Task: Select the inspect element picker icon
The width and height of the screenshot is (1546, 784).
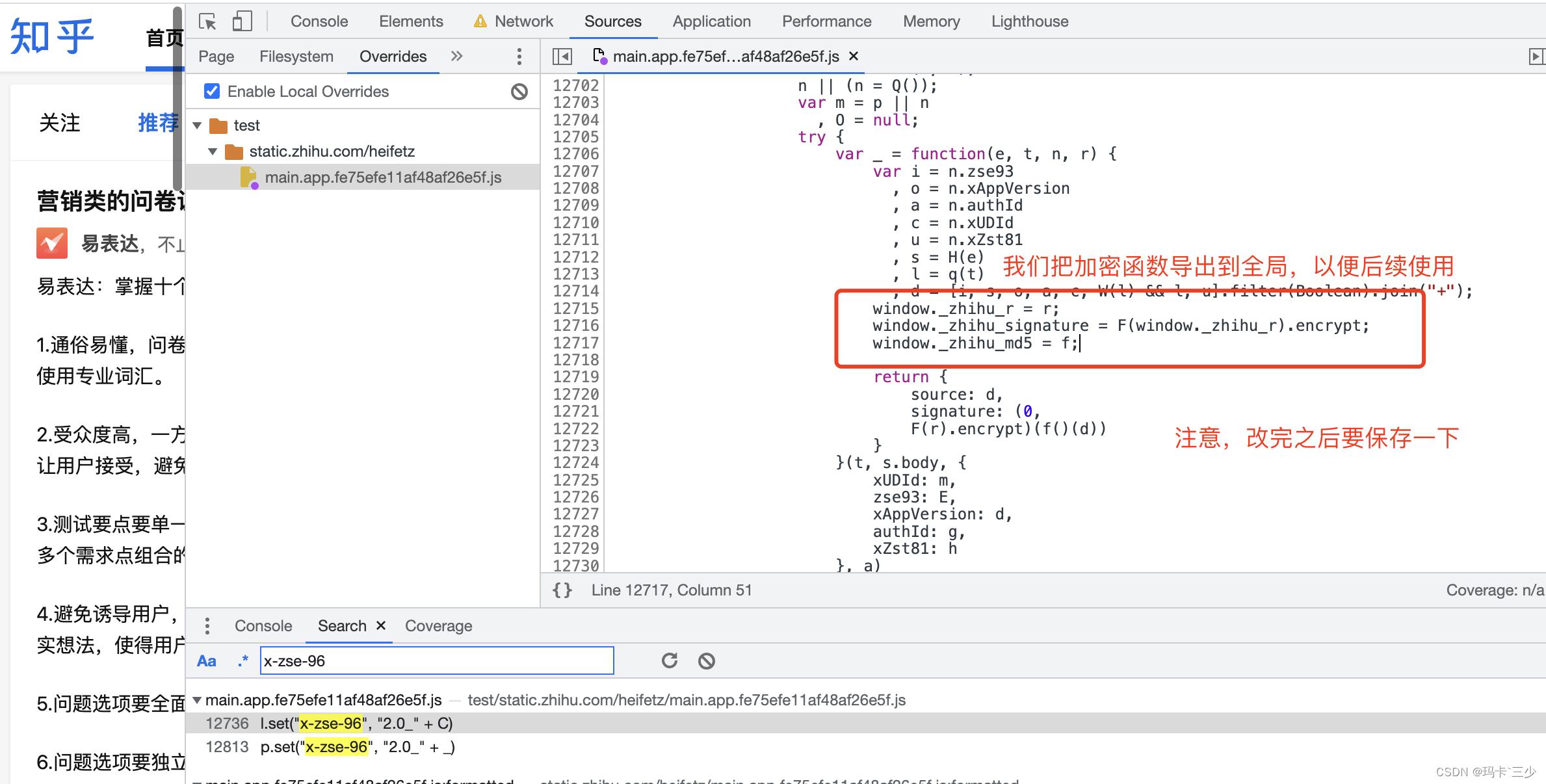Action: pos(207,21)
